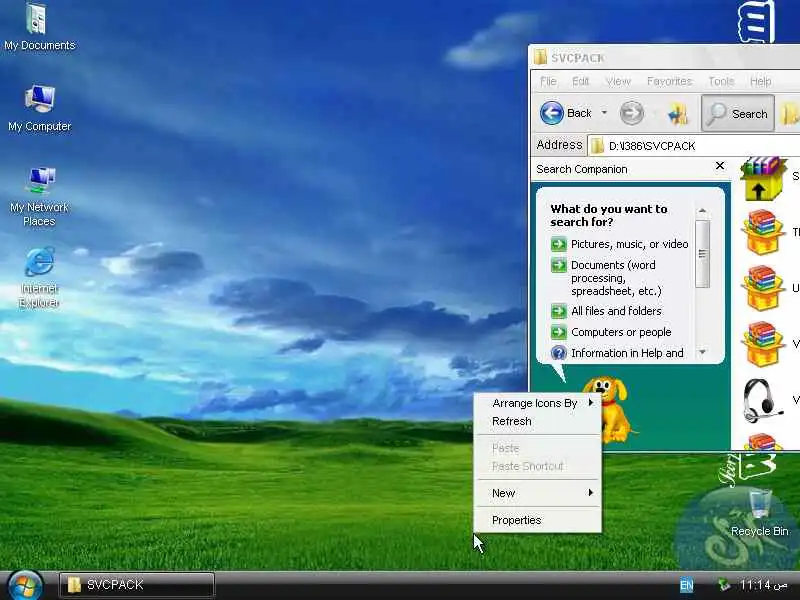Click the address field D:\I386\SVCPACK
The image size is (800, 600).
[695, 146]
